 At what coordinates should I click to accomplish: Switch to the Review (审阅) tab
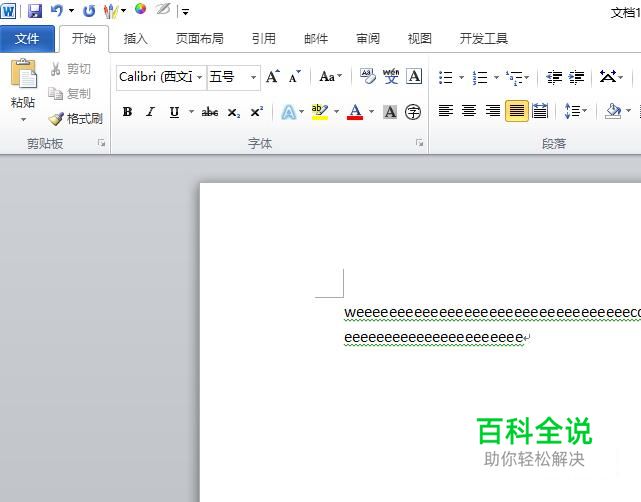368,39
